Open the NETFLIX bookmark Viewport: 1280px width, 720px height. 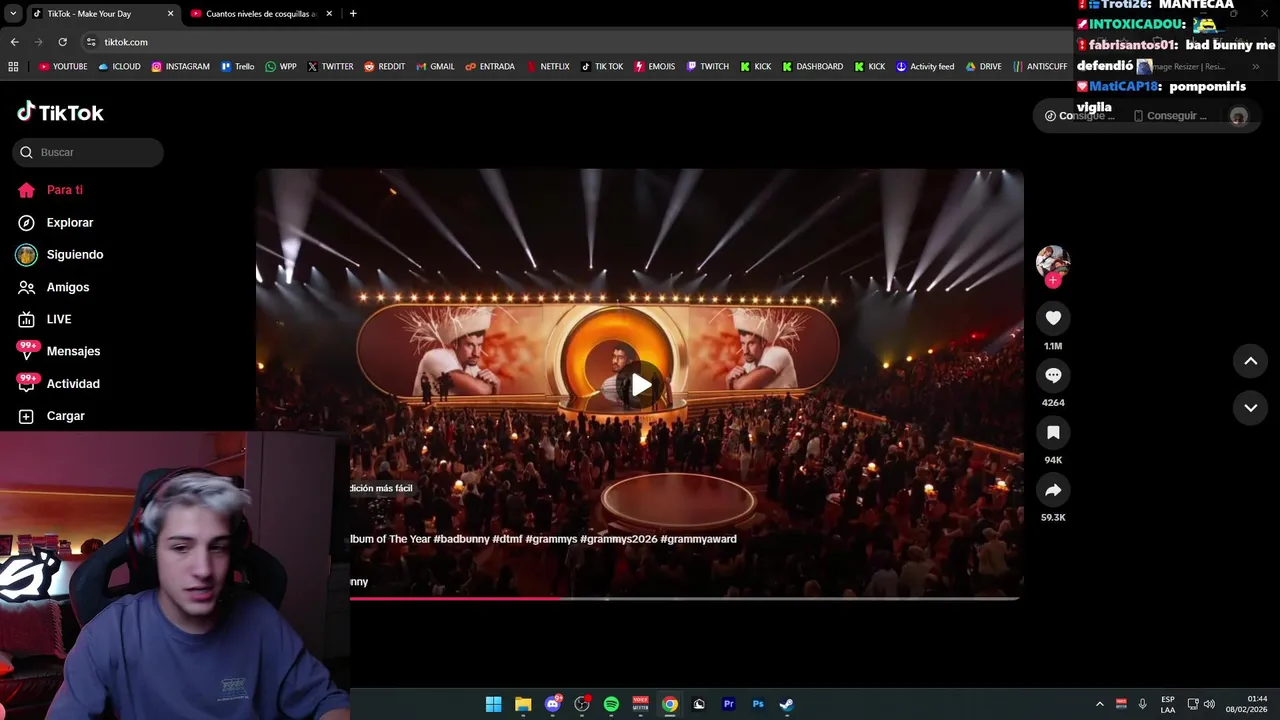547,66
